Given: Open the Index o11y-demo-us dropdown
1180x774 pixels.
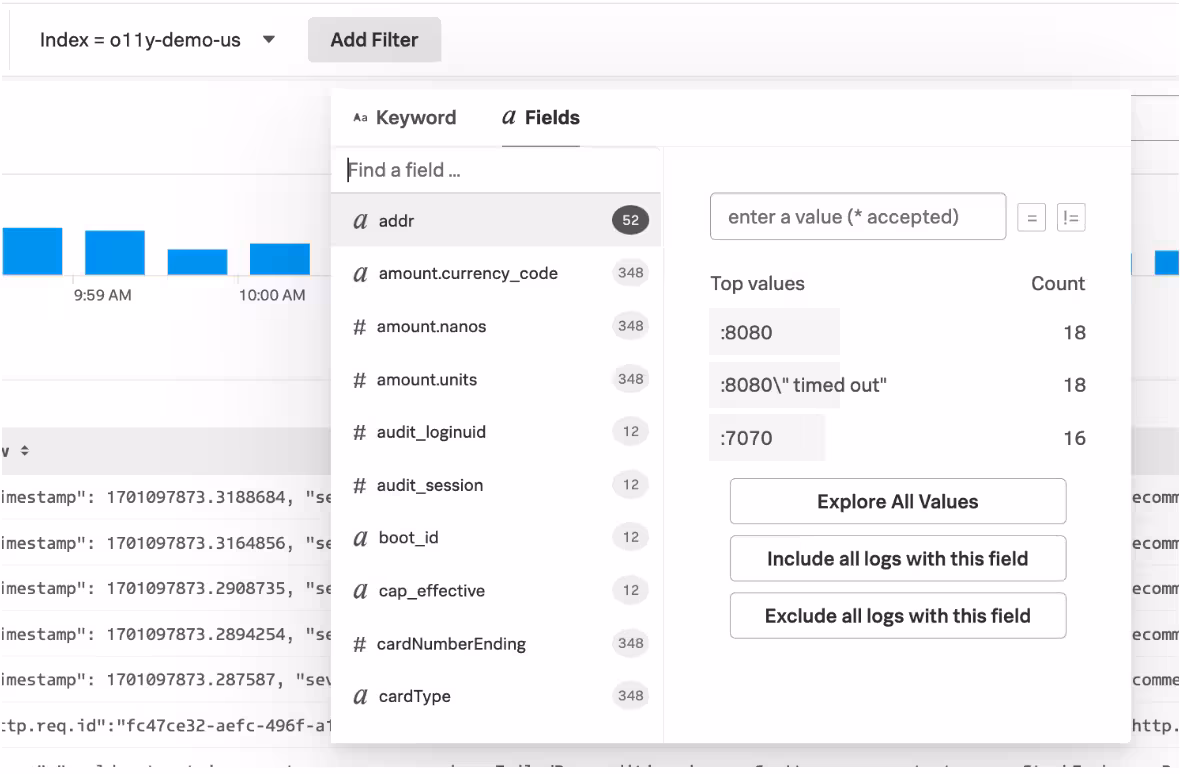Looking at the screenshot, I should (x=157, y=41).
